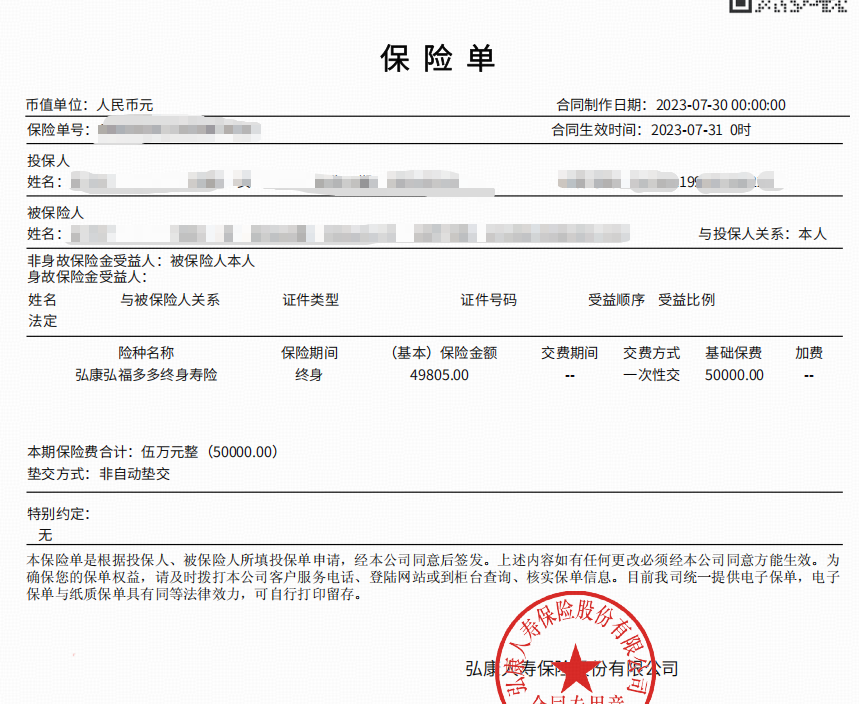Select the 币值单位 人民币元 text

pos(90,105)
